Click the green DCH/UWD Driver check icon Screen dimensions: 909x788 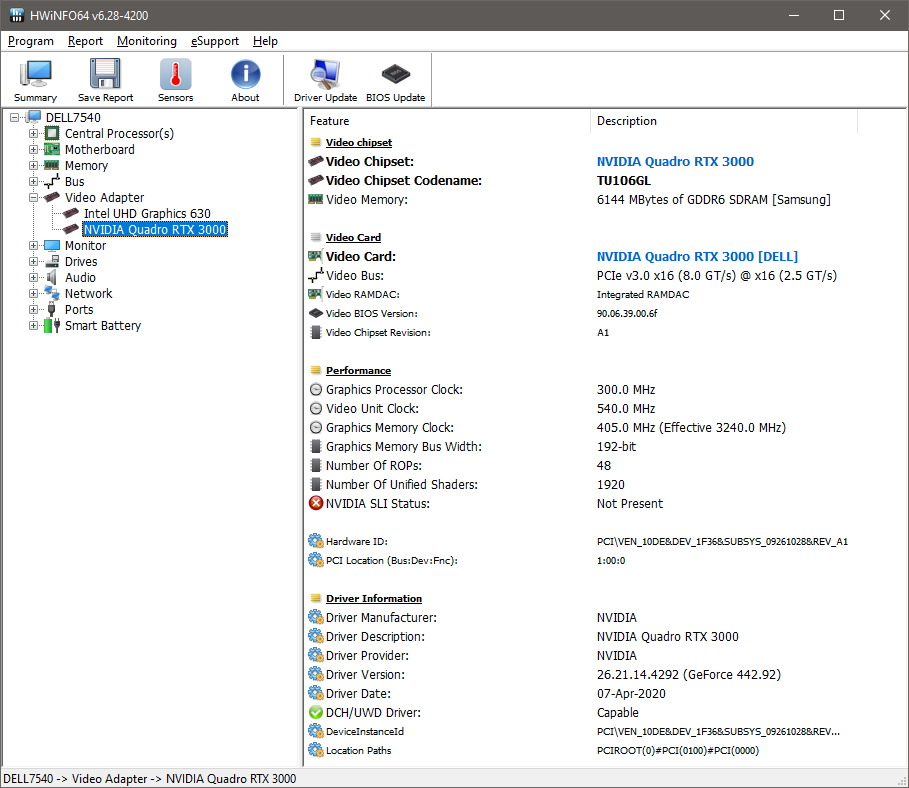tap(316, 712)
